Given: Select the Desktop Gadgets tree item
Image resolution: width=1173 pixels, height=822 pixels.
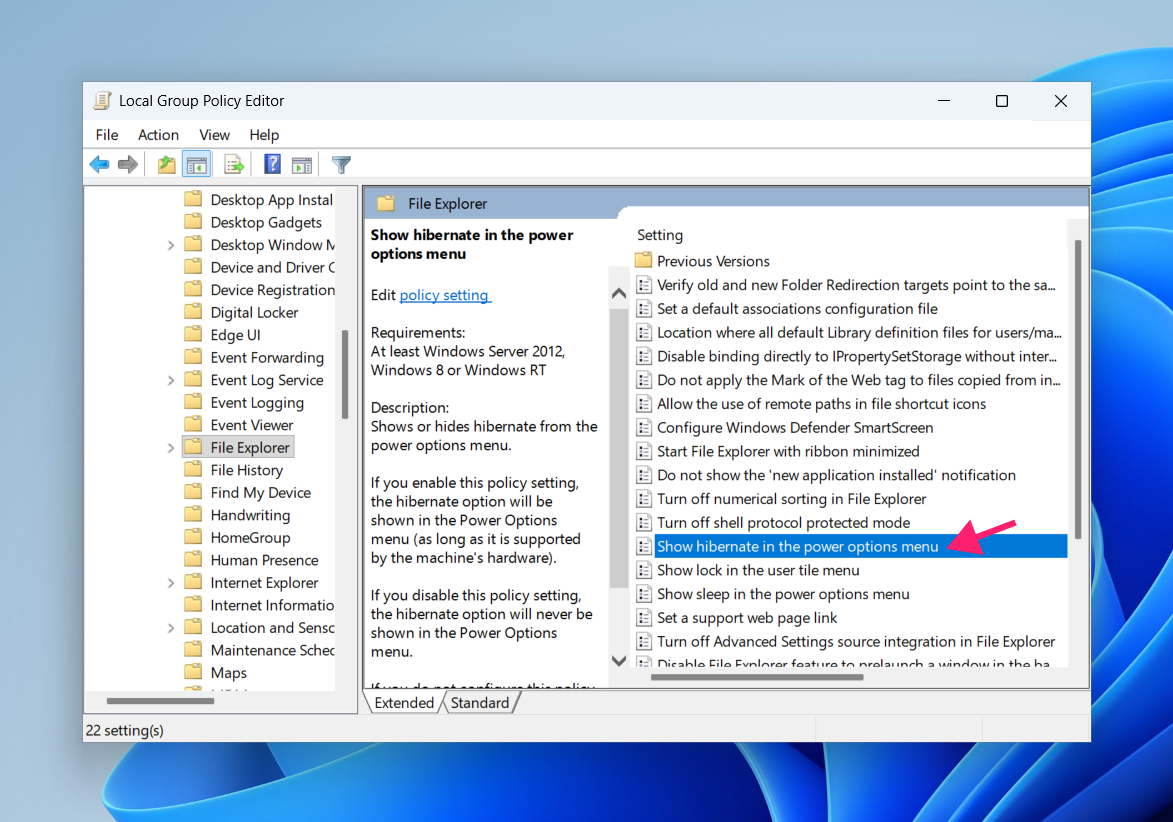Looking at the screenshot, I should pyautogui.click(x=266, y=222).
